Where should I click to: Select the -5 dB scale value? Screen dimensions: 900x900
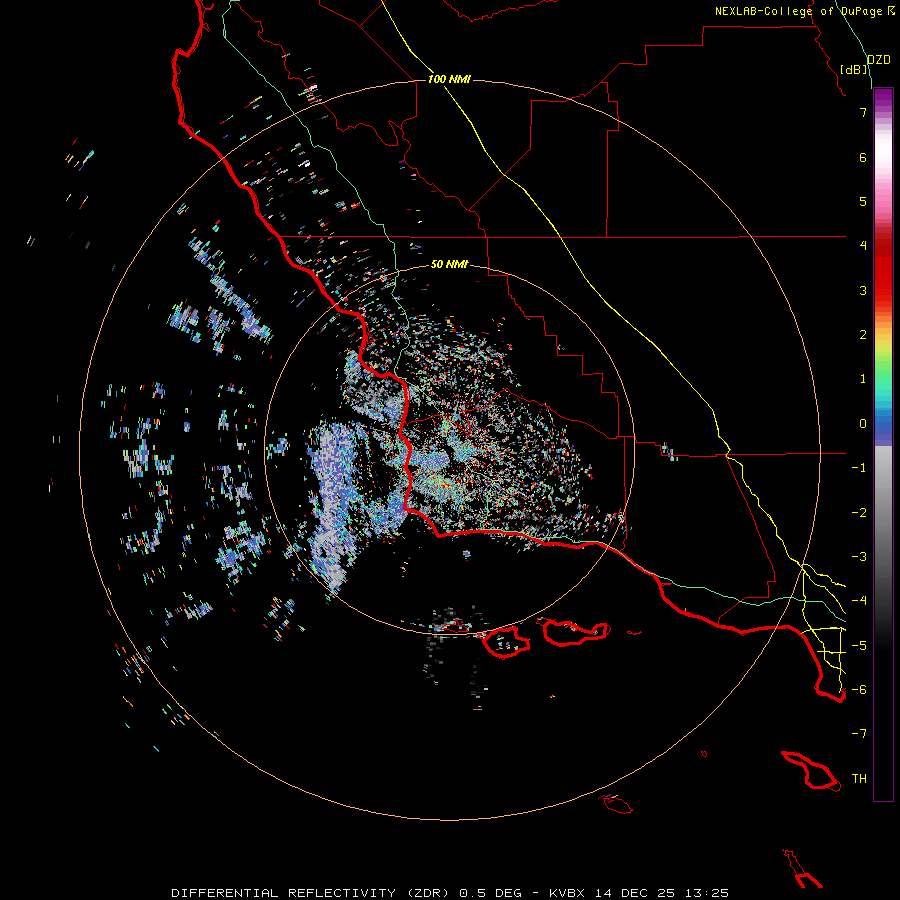[859, 645]
